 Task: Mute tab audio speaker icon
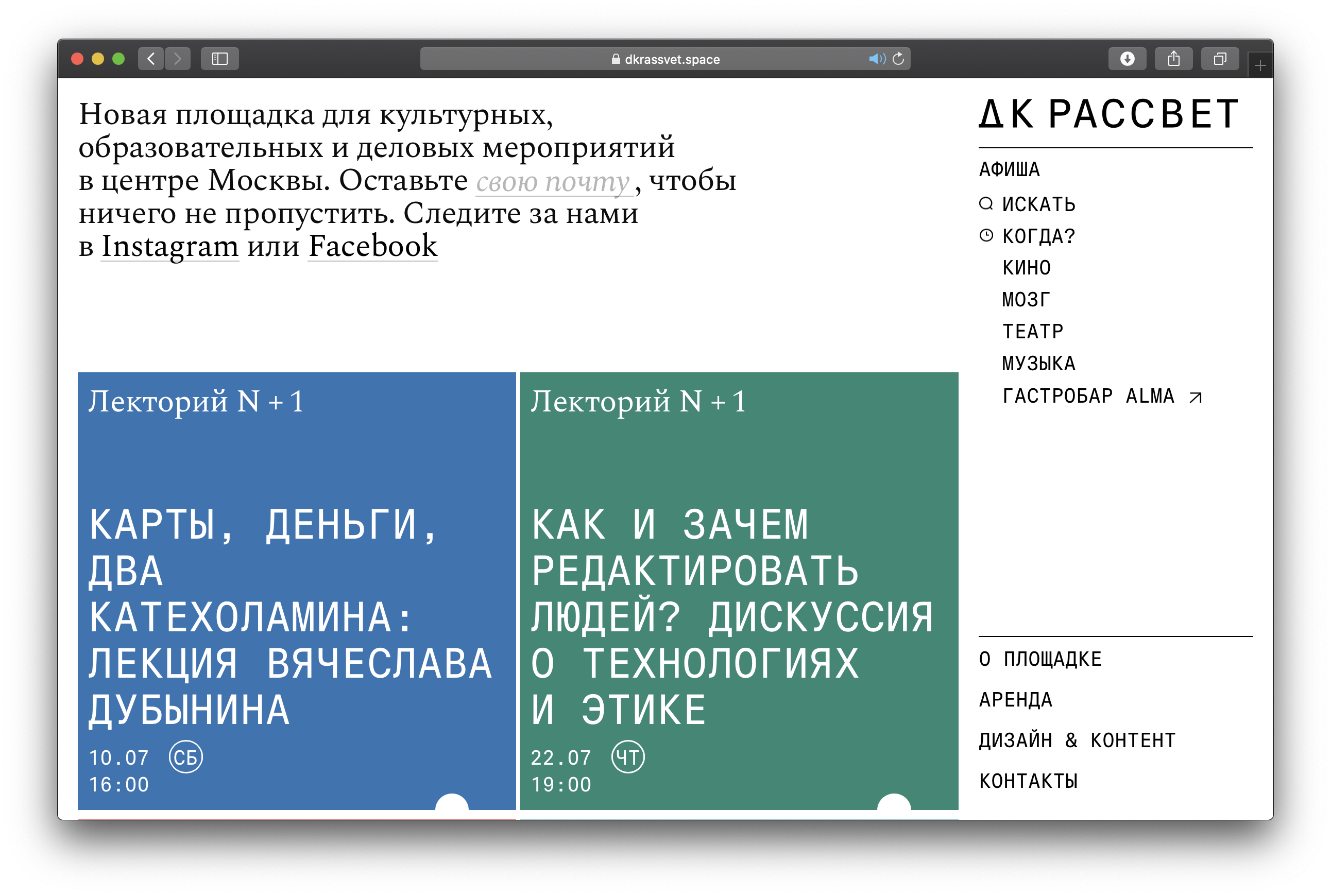click(876, 59)
